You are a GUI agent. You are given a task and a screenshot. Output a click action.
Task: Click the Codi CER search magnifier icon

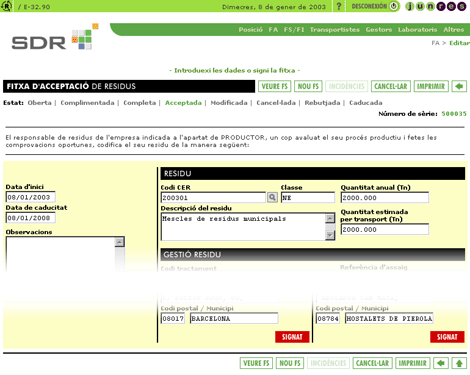click(x=272, y=197)
